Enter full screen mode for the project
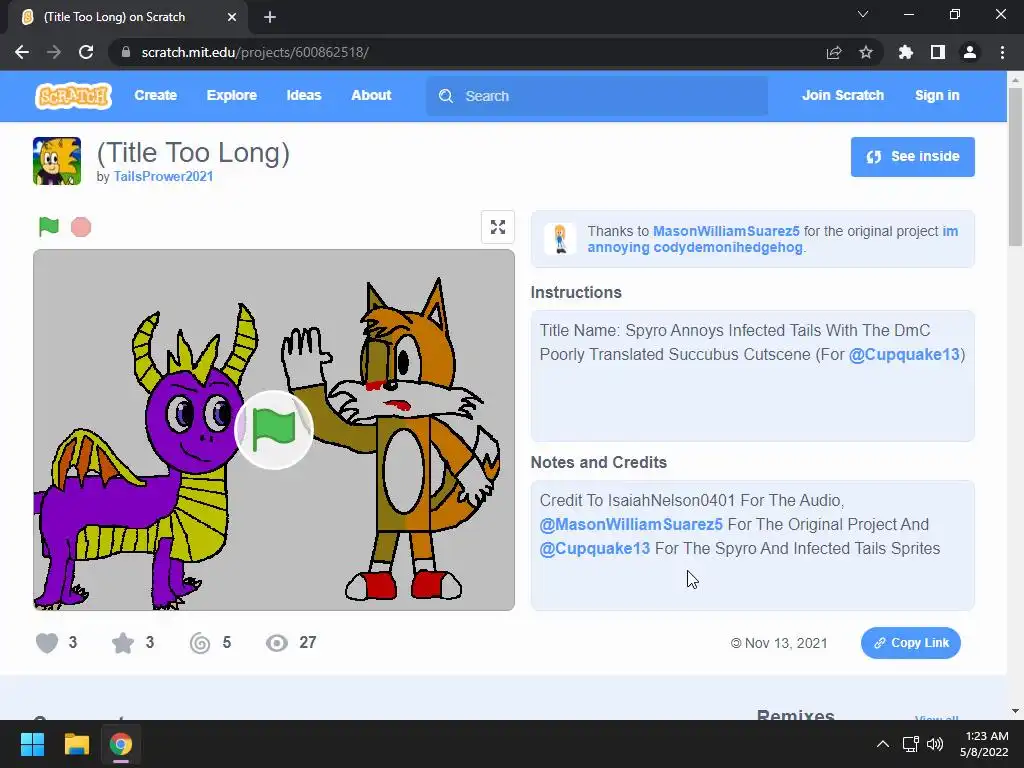 click(x=498, y=227)
